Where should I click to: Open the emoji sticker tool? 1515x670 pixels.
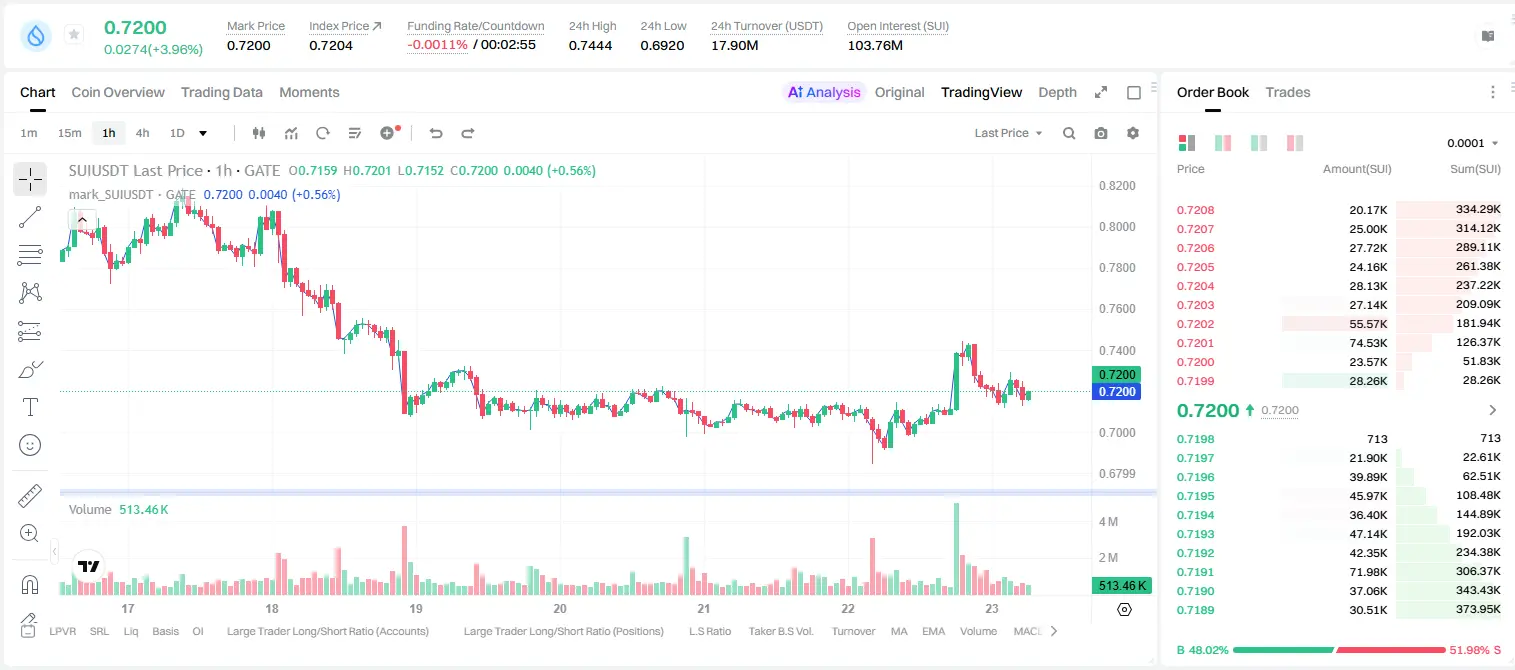[x=30, y=445]
